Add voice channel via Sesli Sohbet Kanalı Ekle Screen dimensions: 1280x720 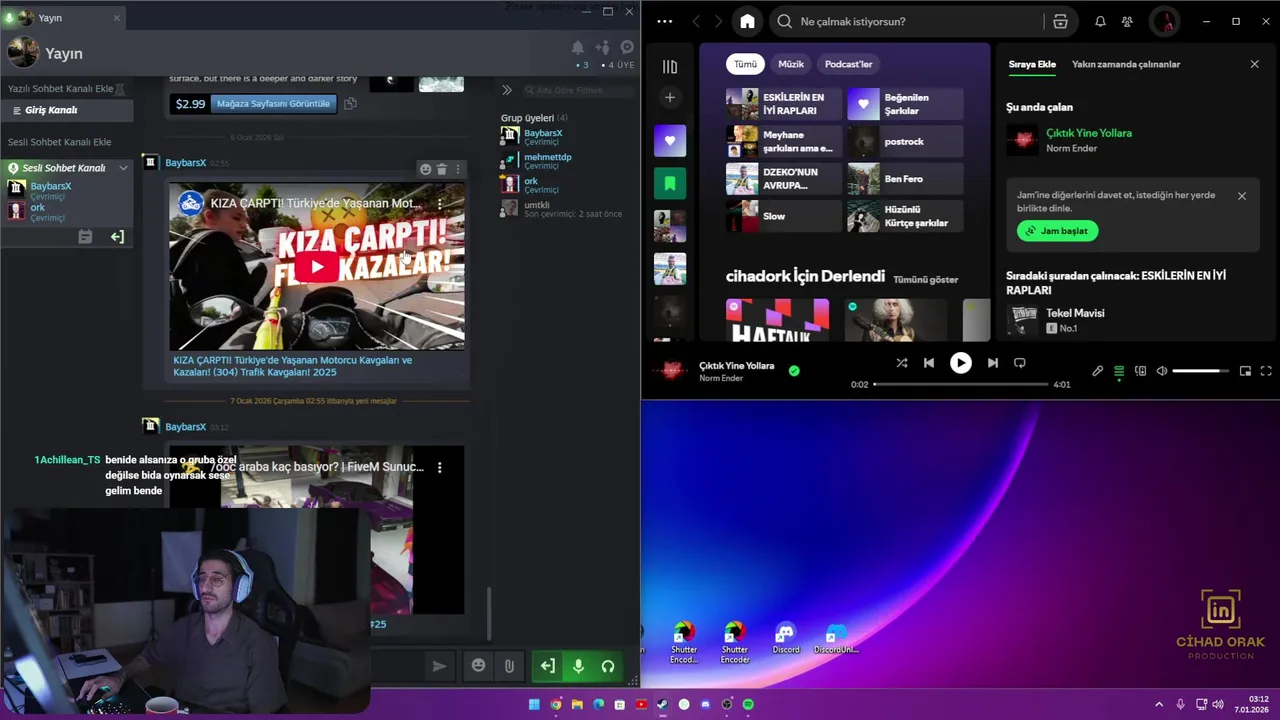pos(60,142)
